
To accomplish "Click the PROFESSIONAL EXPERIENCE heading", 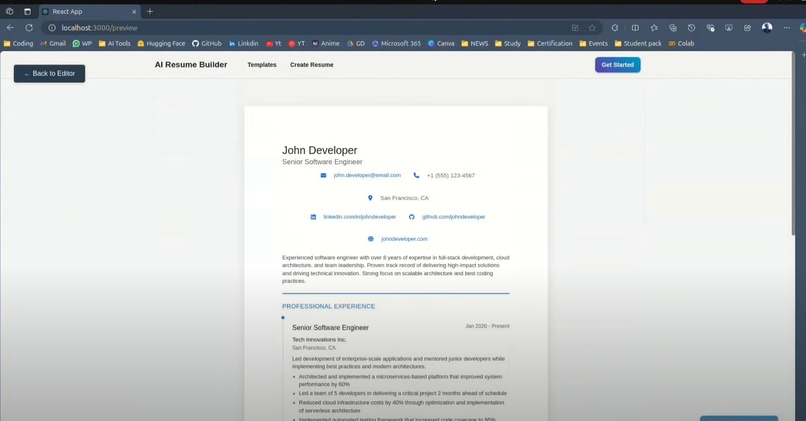I will point(328,306).
